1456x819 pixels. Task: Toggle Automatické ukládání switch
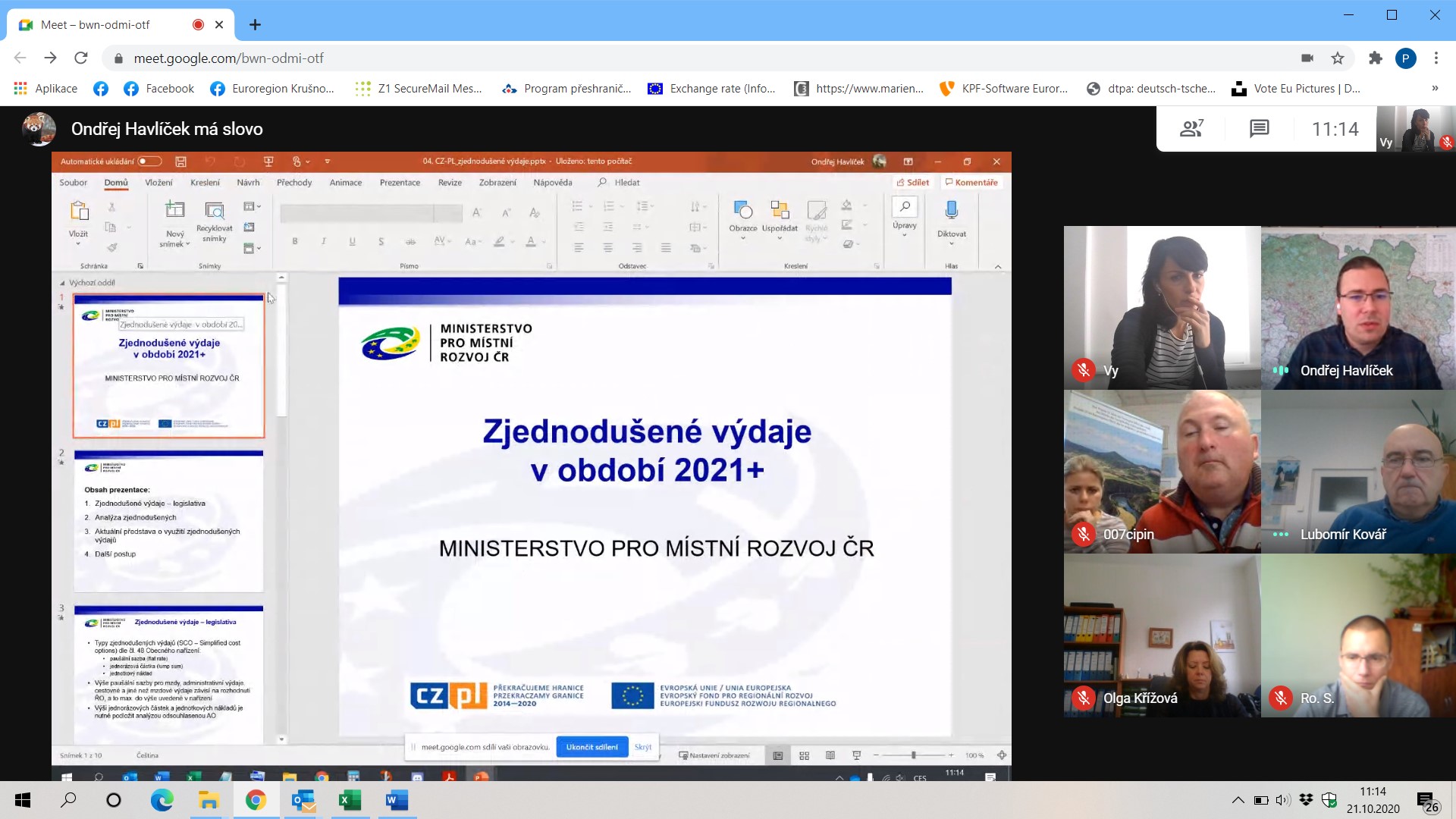[150, 162]
